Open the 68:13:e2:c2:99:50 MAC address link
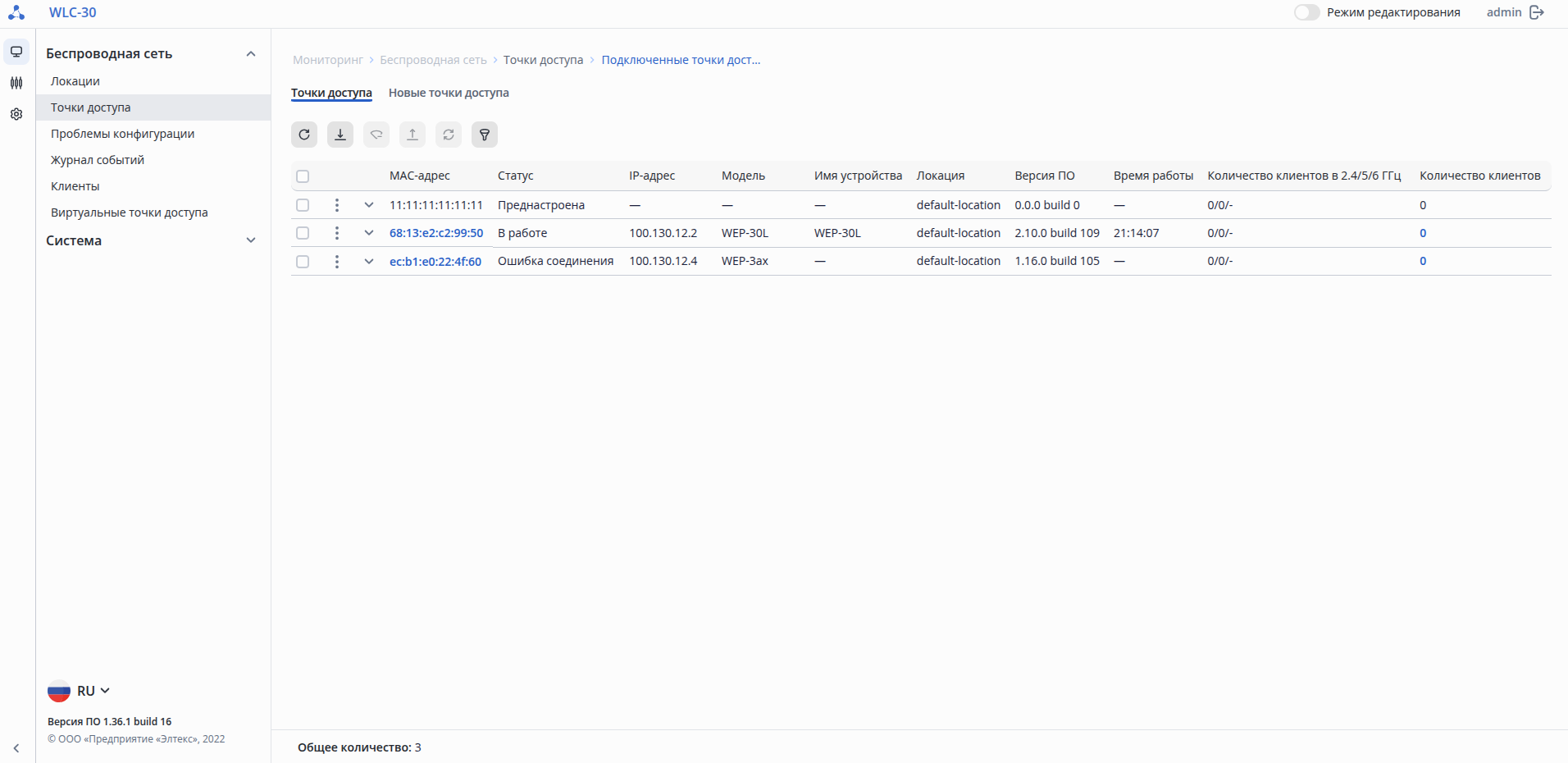The width and height of the screenshot is (1568, 763). [436, 233]
